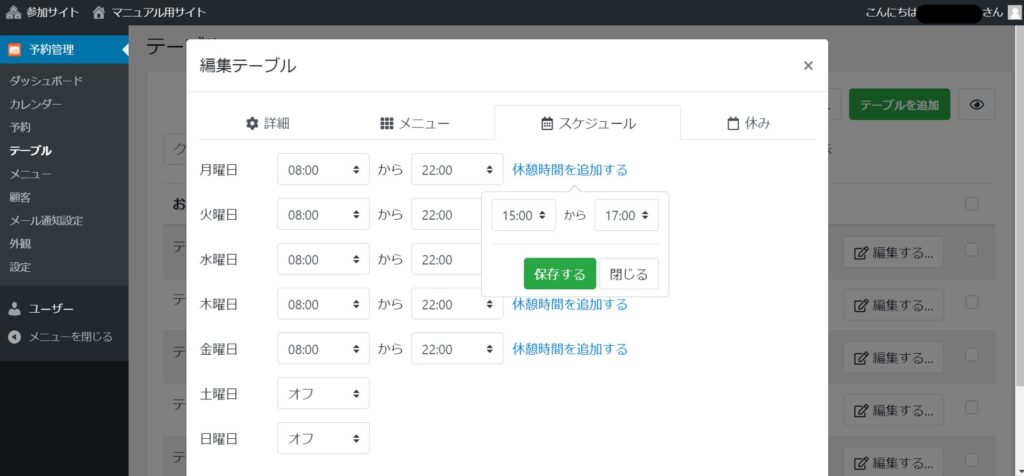Viewport: 1024px width, 476px height.
Task: Open 土曜日 オフ dropdown
Action: (323, 393)
